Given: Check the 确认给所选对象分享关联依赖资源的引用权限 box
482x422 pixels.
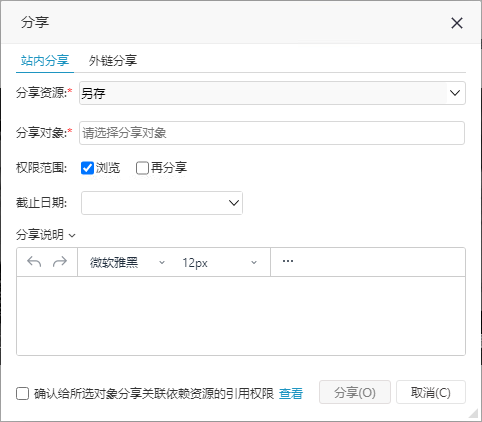Looking at the screenshot, I should coord(23,393).
